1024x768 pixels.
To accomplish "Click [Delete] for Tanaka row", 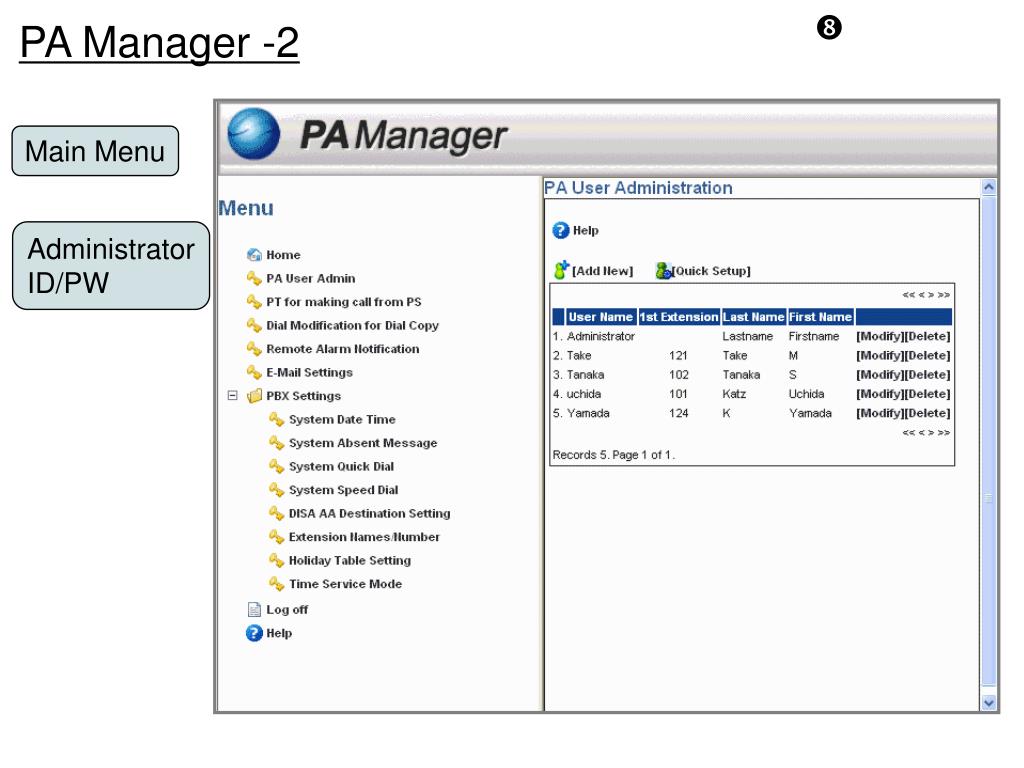I will [927, 375].
